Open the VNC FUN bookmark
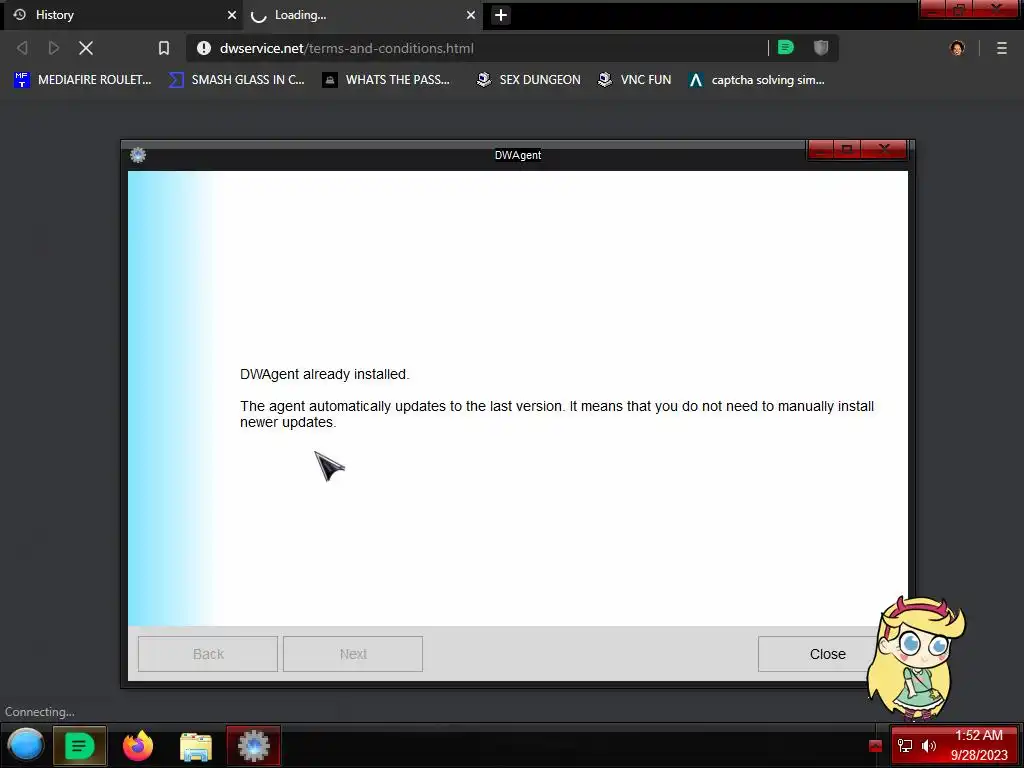The image size is (1024, 768). [634, 80]
